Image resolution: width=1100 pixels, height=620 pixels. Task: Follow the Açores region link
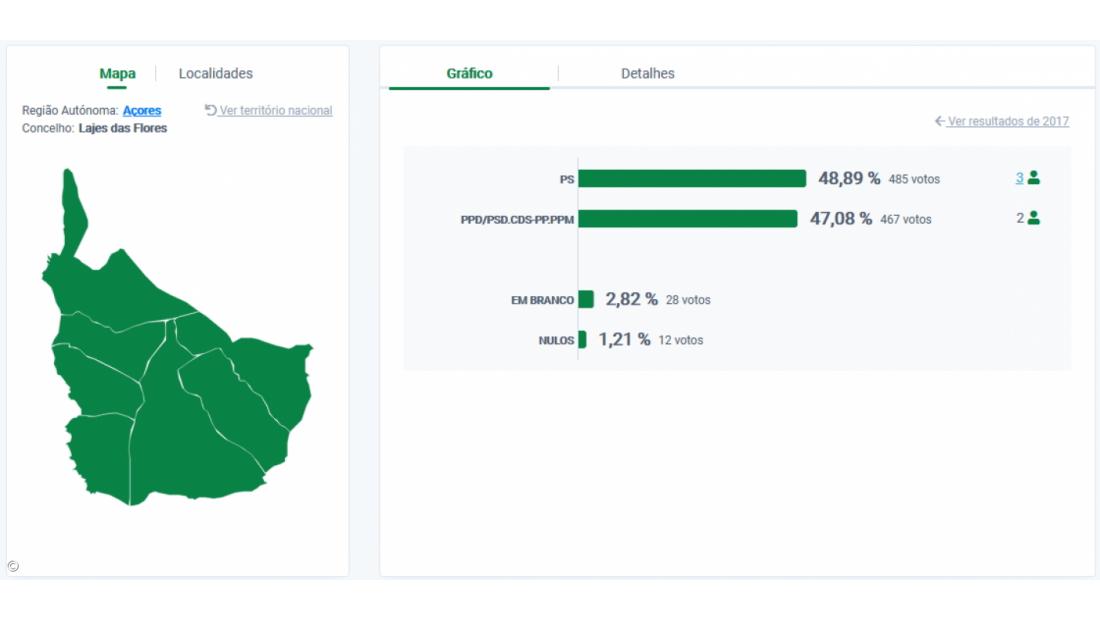pos(142,111)
